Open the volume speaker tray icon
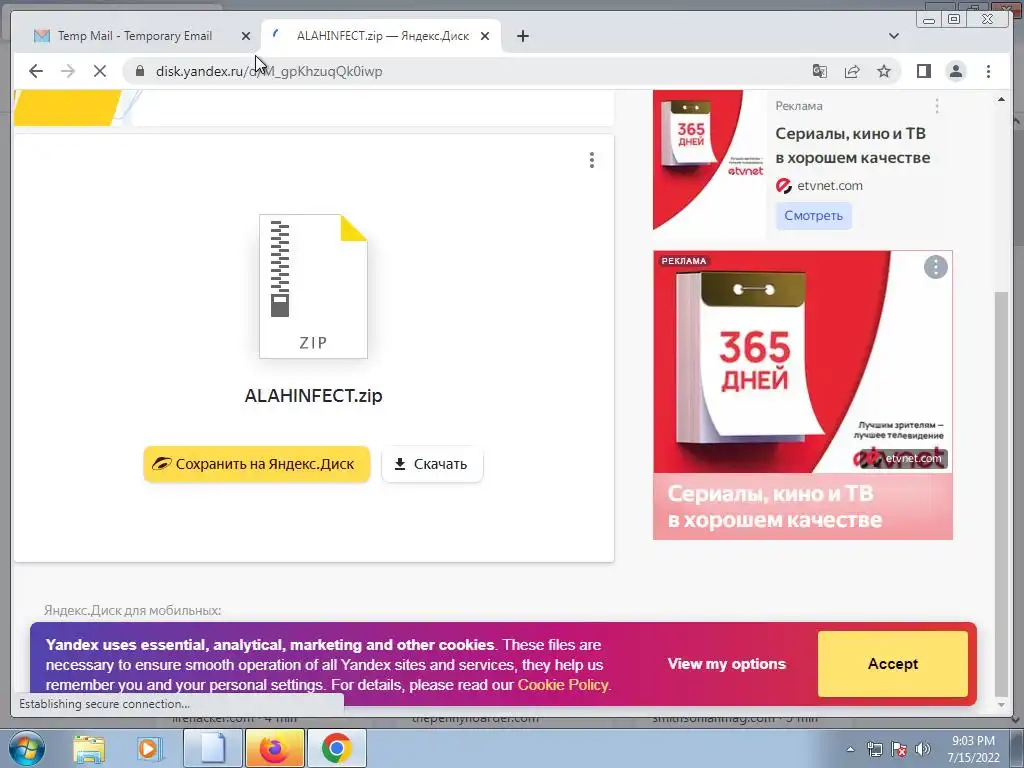 tap(922, 750)
